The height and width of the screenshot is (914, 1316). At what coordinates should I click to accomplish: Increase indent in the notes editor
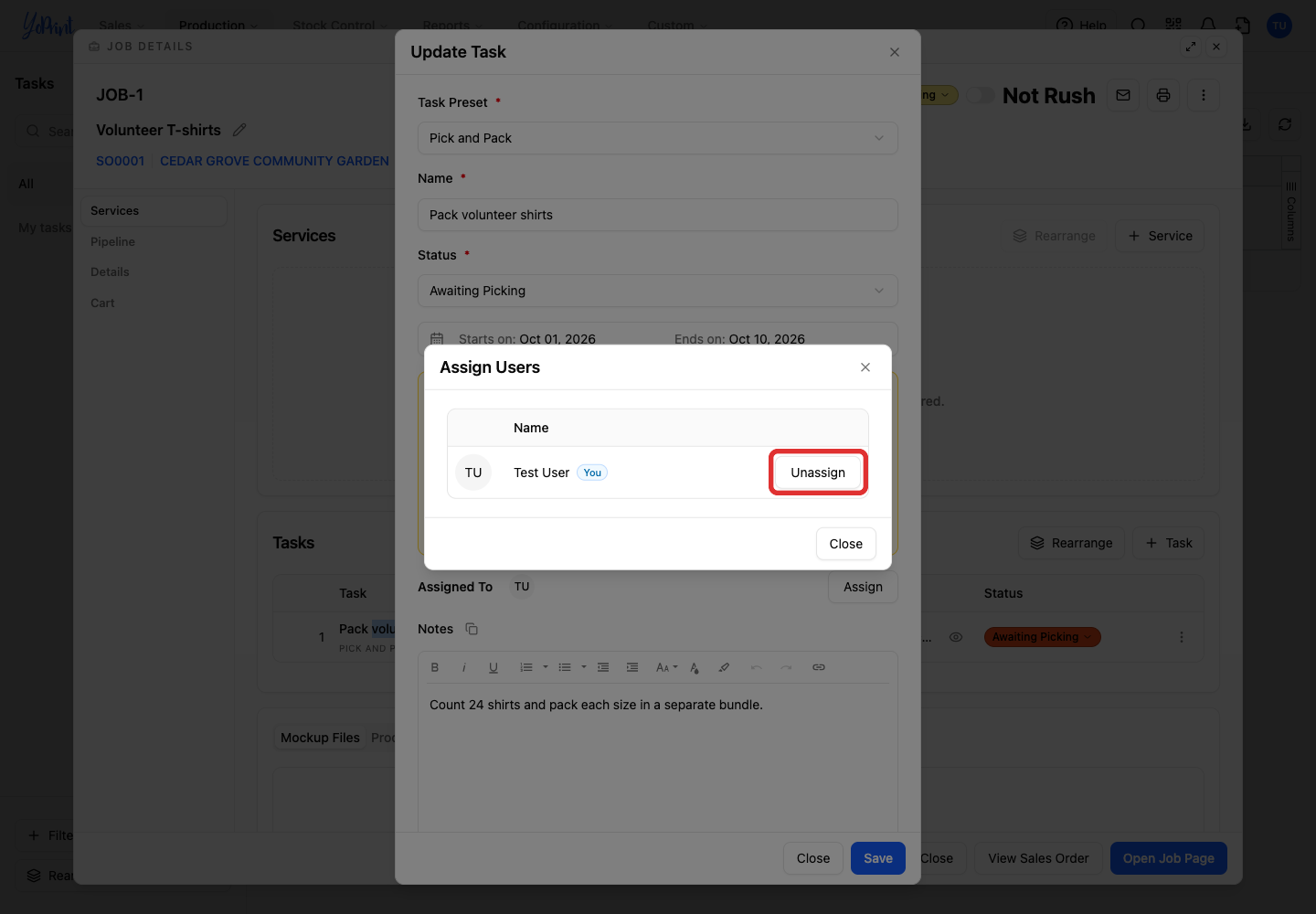[x=632, y=667]
